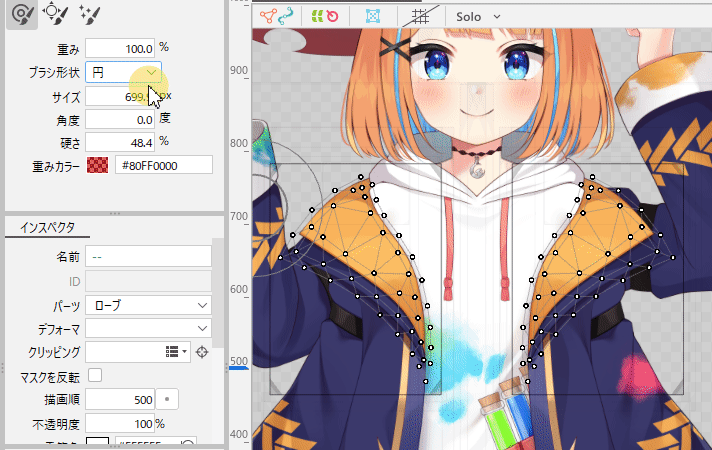Click the Inspector panel vertical scrollbar

218,293
